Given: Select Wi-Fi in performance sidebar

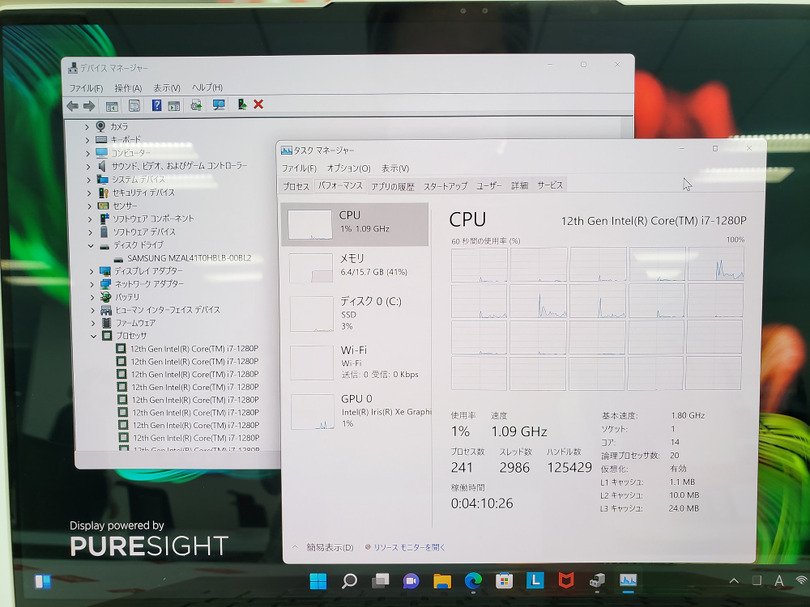Looking at the screenshot, I should coord(356,362).
